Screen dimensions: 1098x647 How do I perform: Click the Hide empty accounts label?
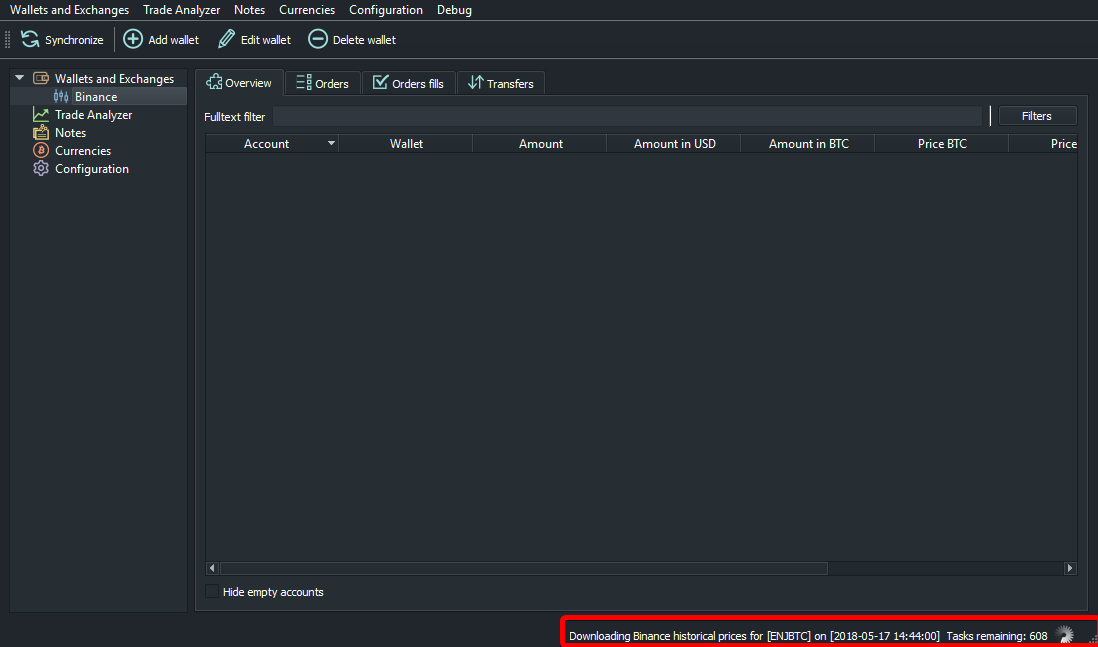point(273,592)
